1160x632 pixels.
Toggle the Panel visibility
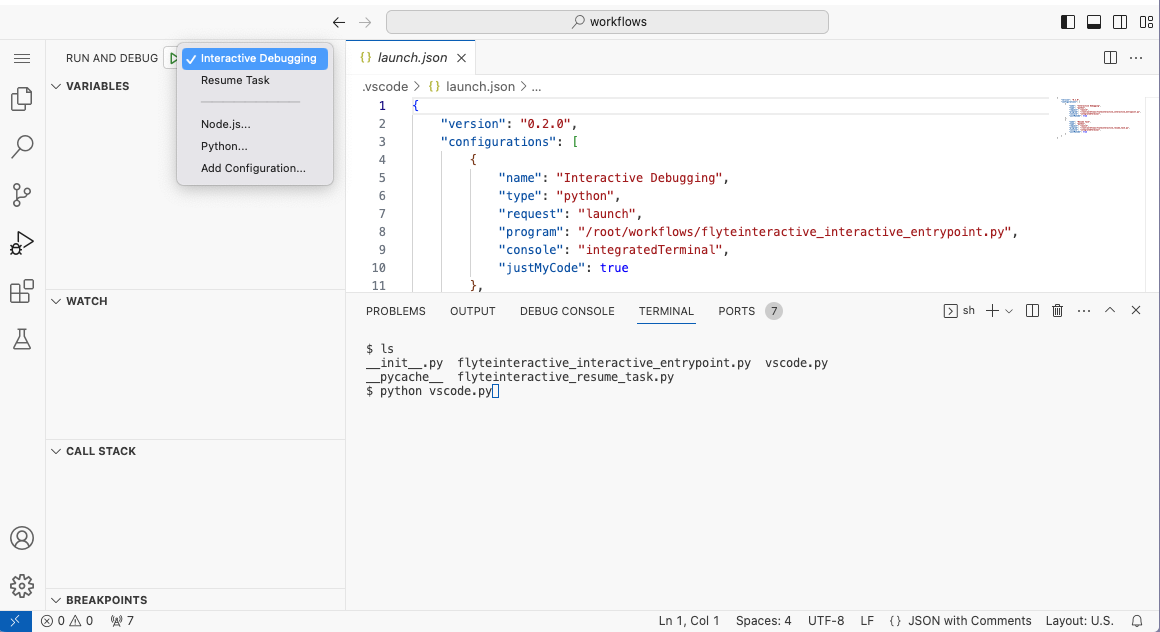[1094, 20]
